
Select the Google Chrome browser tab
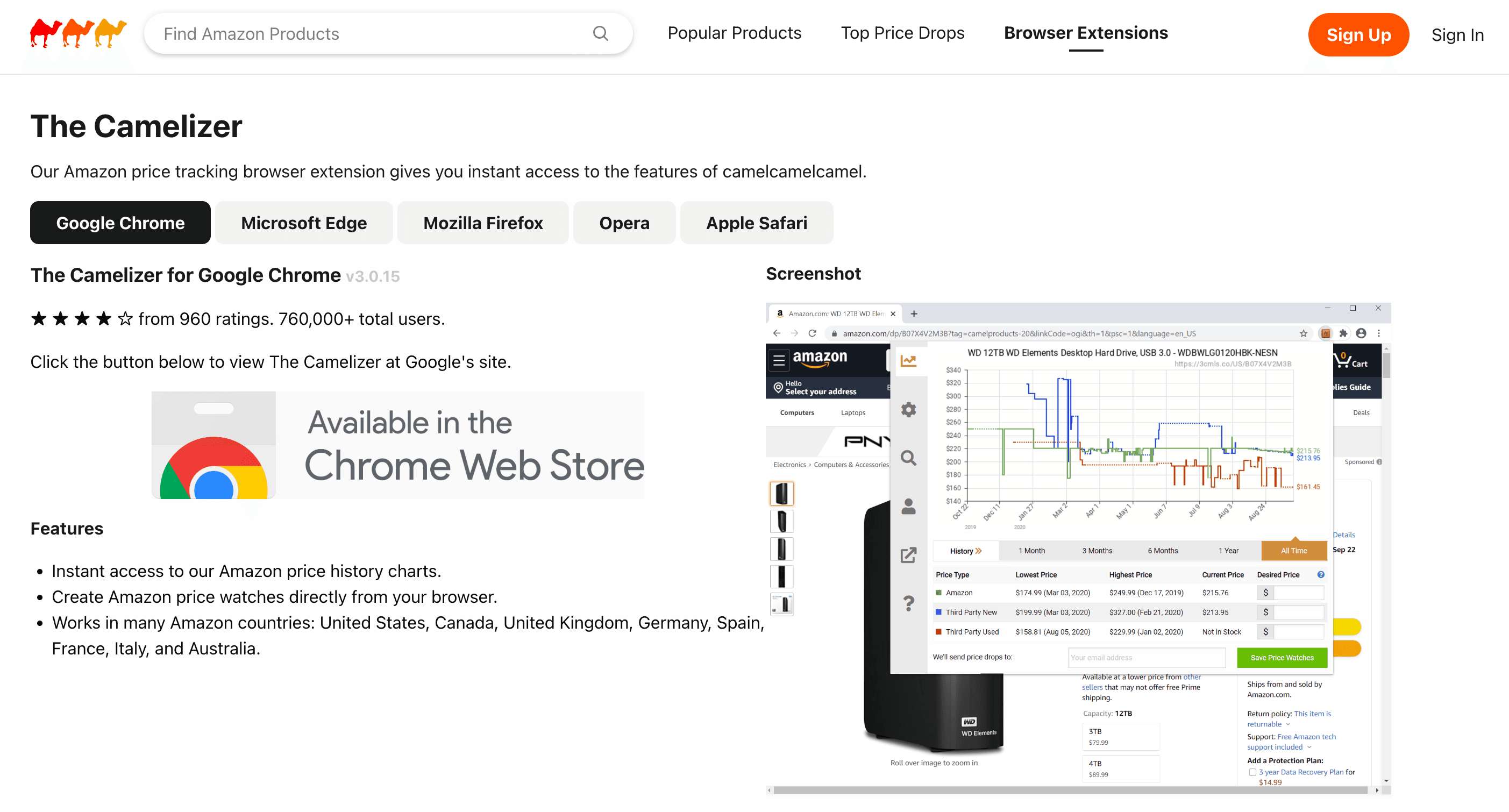(x=120, y=223)
